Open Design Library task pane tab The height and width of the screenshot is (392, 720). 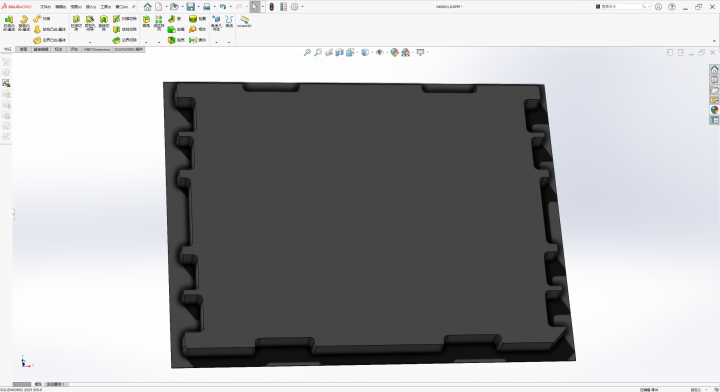click(714, 80)
